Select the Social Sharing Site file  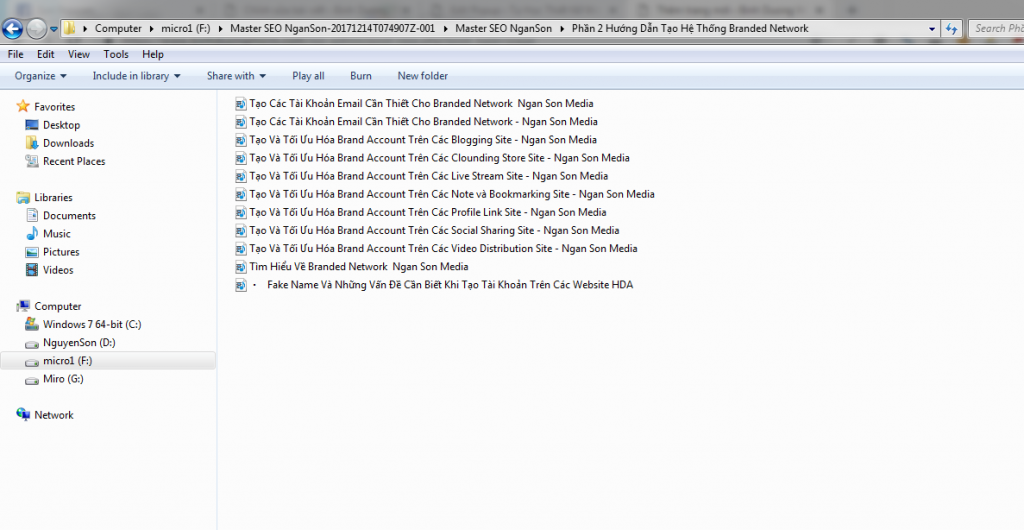pos(434,230)
